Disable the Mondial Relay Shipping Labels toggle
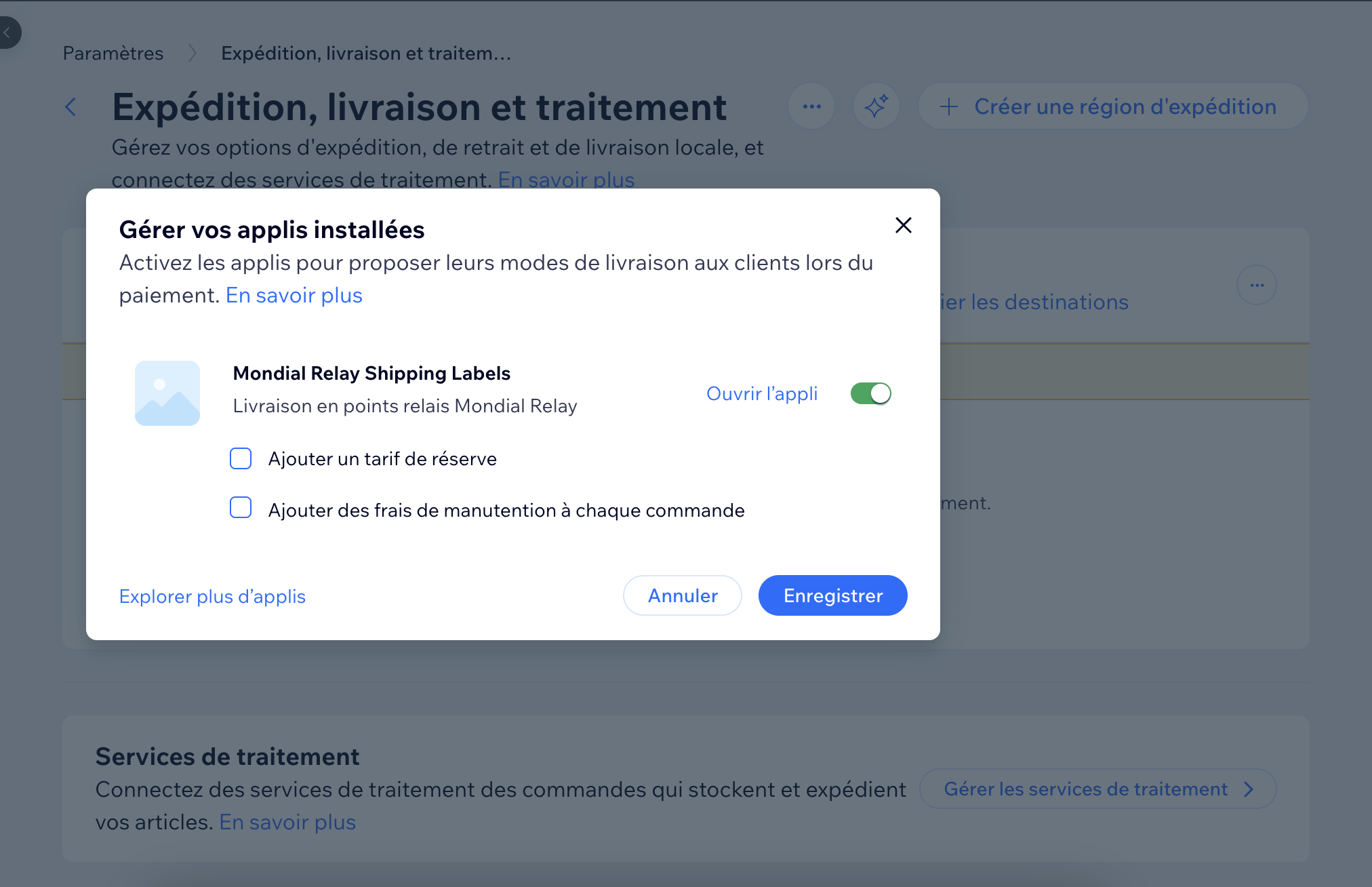The width and height of the screenshot is (1372, 887). pos(870,393)
